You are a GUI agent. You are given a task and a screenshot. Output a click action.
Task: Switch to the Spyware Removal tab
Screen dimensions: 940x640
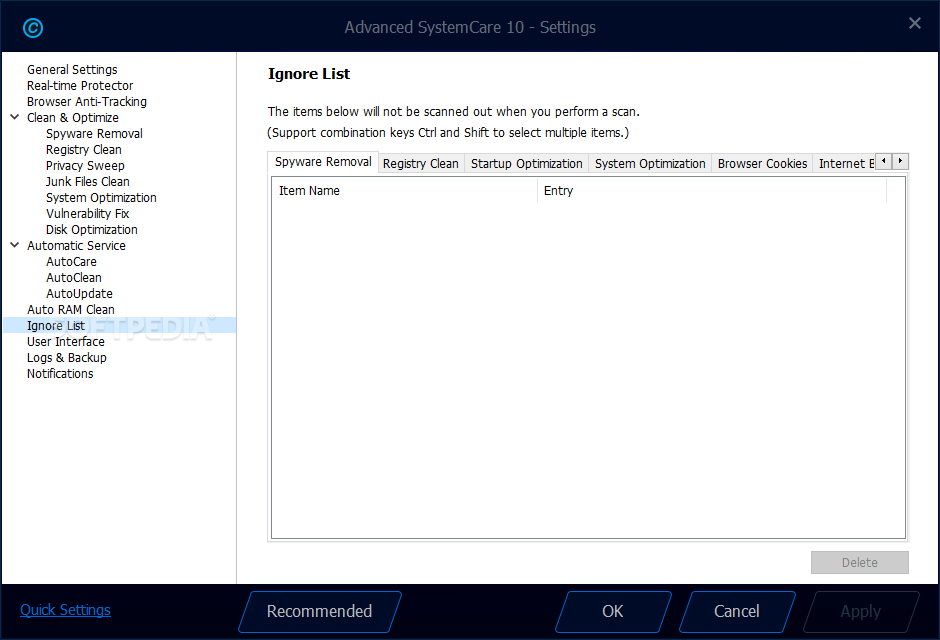[323, 162]
